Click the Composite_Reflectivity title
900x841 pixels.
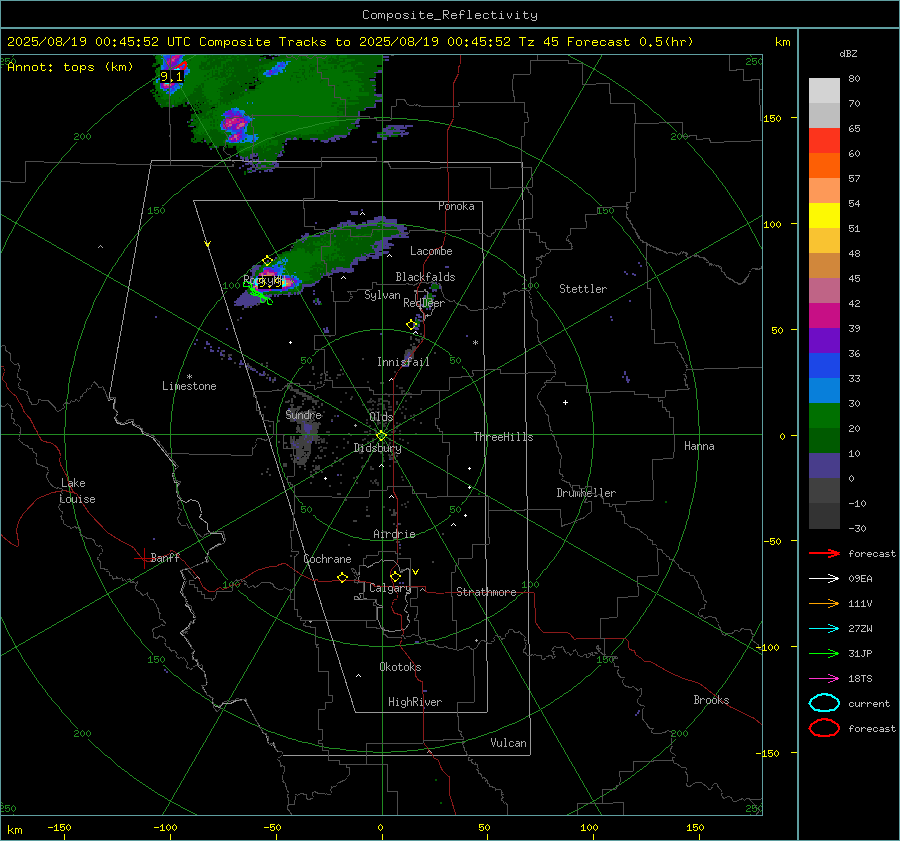pos(450,15)
